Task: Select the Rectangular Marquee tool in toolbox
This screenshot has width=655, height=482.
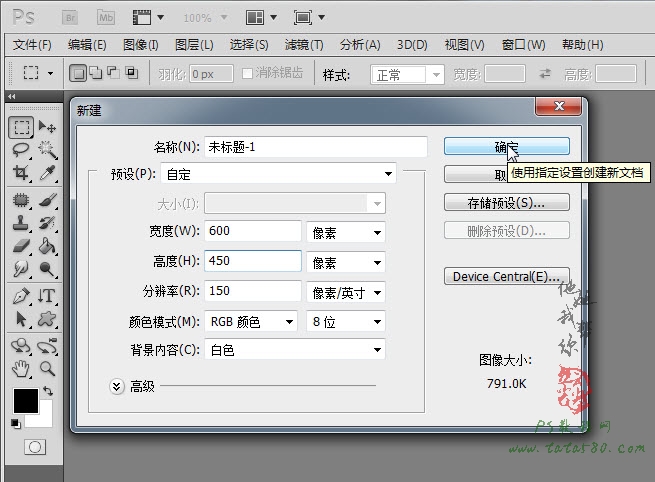Action: [x=21, y=127]
